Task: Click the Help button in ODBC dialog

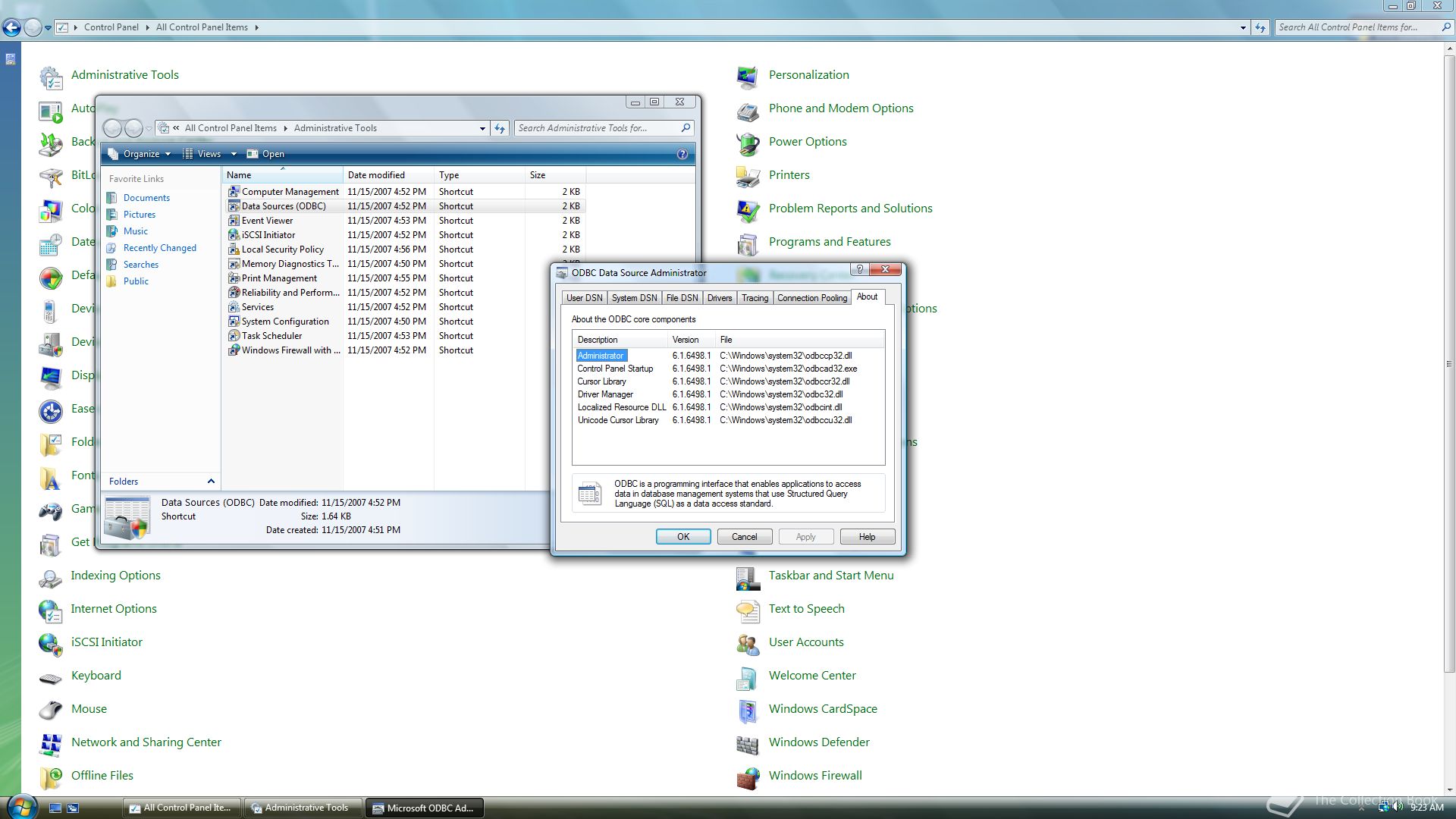Action: (x=867, y=537)
